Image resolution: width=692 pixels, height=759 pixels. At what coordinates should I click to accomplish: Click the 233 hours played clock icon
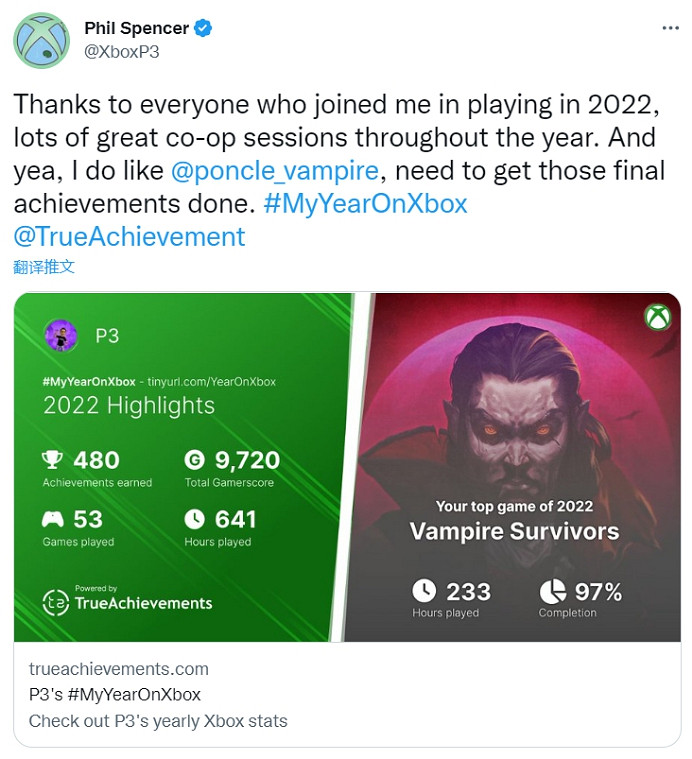coord(424,591)
